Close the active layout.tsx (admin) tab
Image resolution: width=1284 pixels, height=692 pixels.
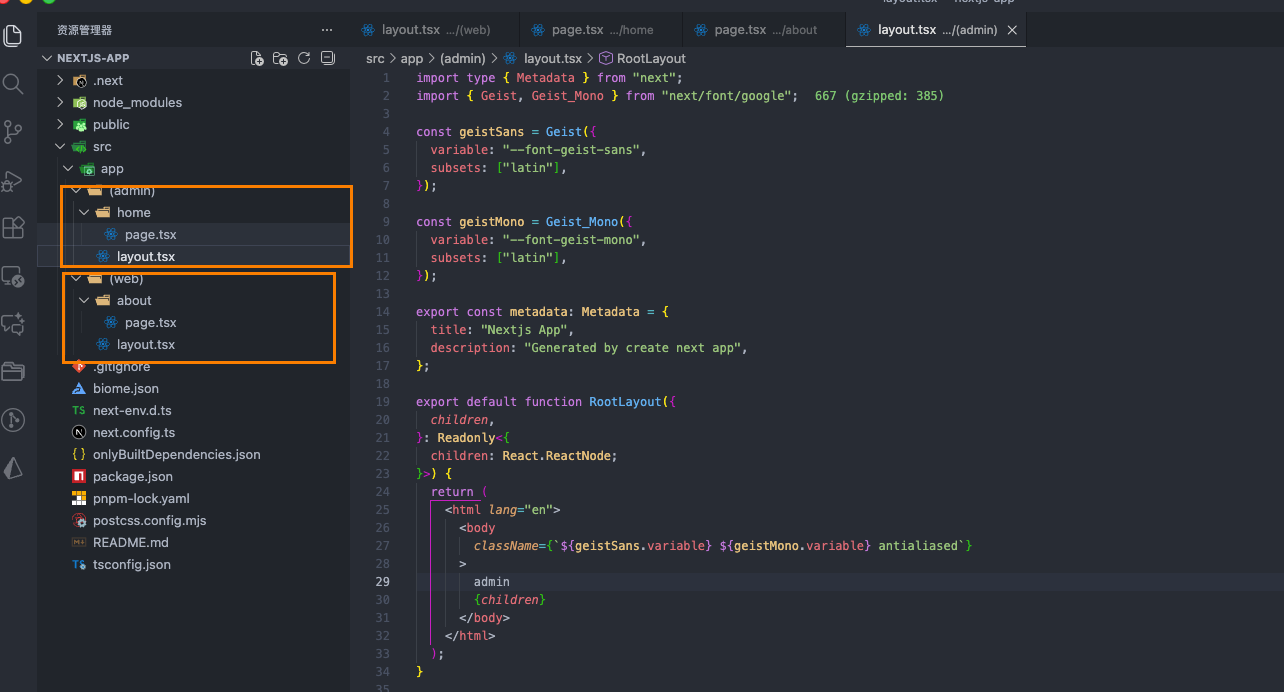[x=1012, y=30]
